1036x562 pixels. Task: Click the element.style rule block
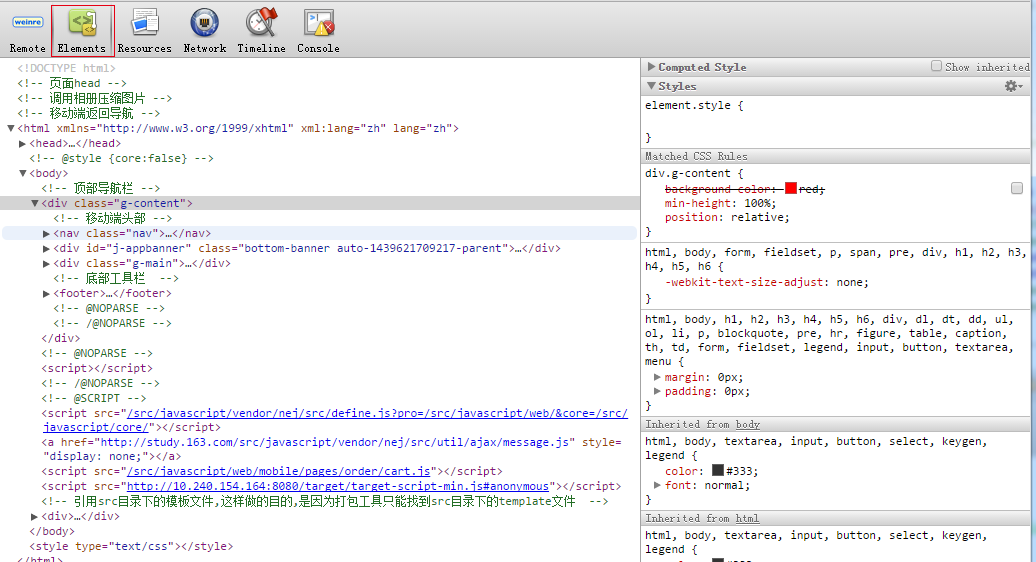click(x=835, y=121)
